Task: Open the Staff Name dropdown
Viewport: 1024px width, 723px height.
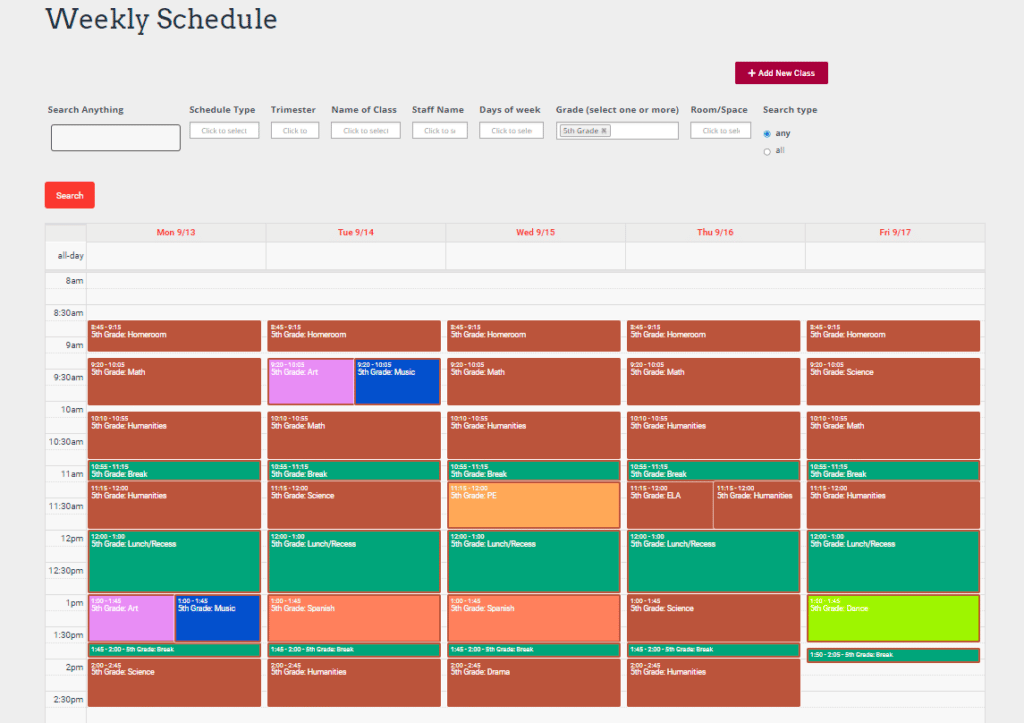Action: (x=440, y=131)
